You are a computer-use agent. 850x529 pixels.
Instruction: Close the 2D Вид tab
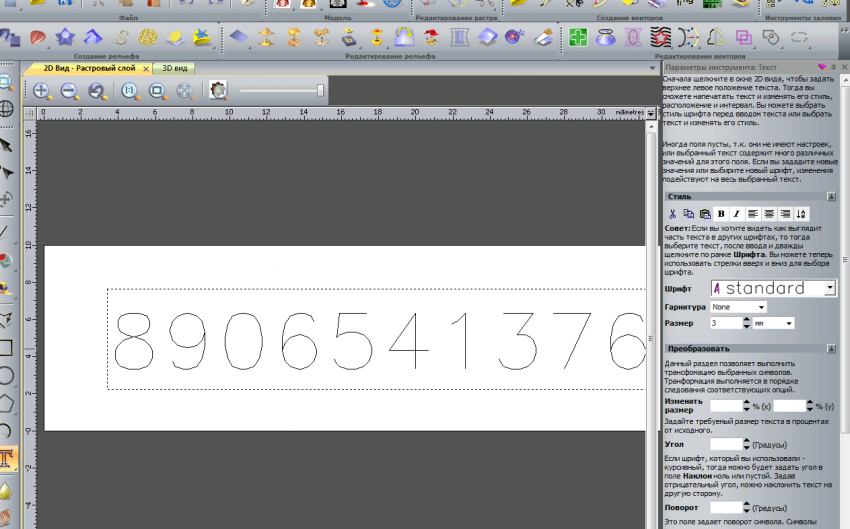[146, 69]
